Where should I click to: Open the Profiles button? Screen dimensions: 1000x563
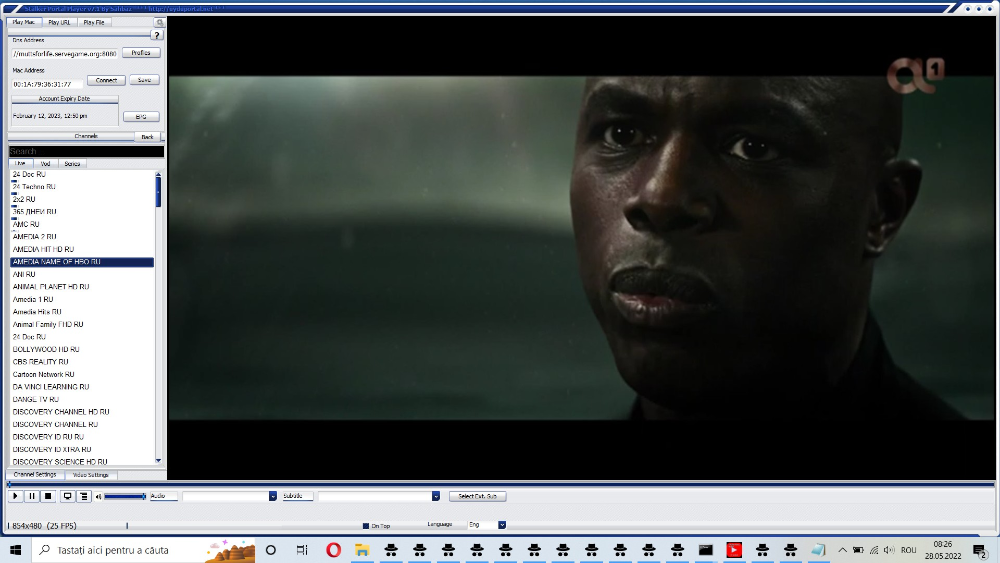[141, 53]
